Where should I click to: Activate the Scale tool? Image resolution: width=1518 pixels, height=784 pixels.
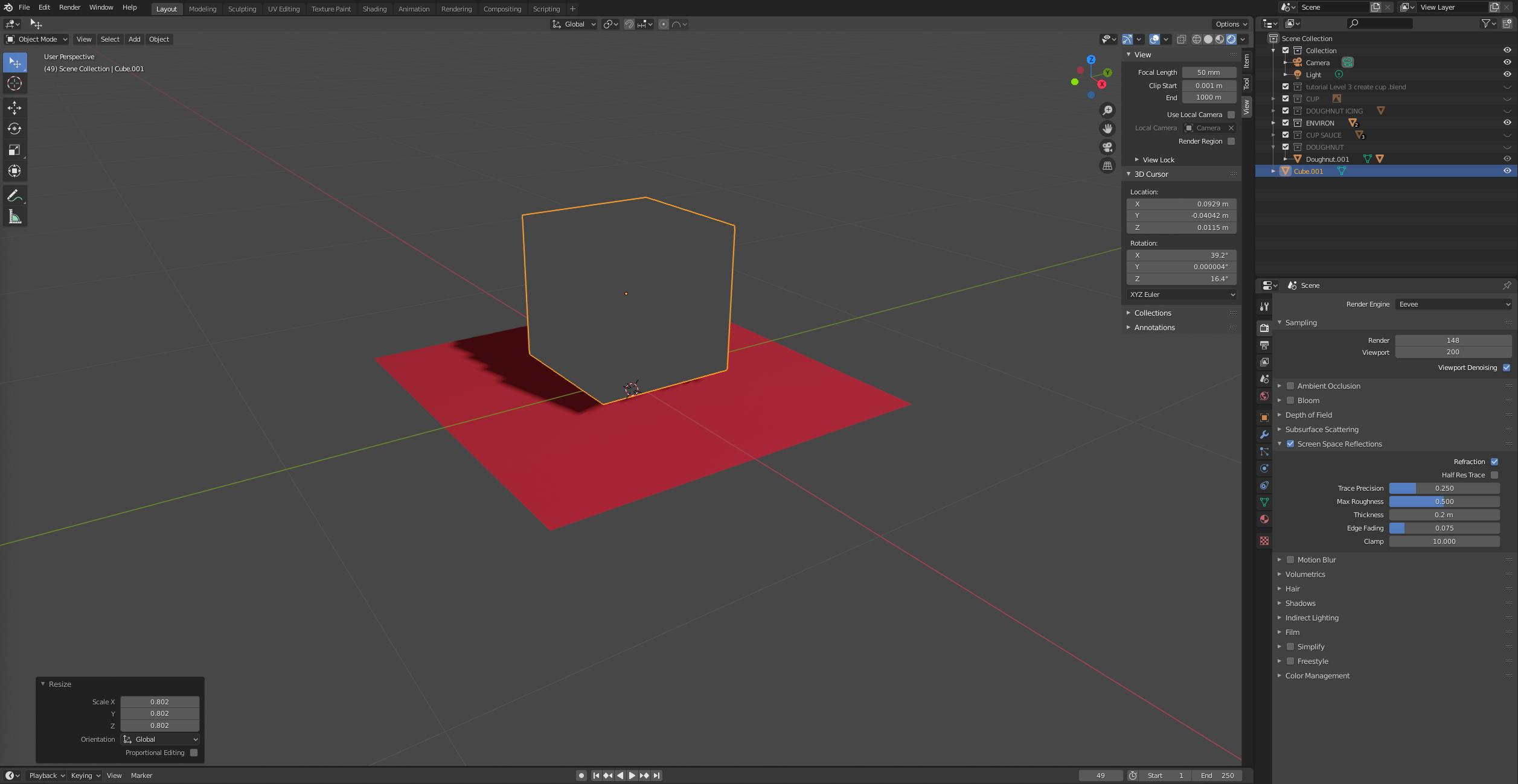[x=14, y=150]
